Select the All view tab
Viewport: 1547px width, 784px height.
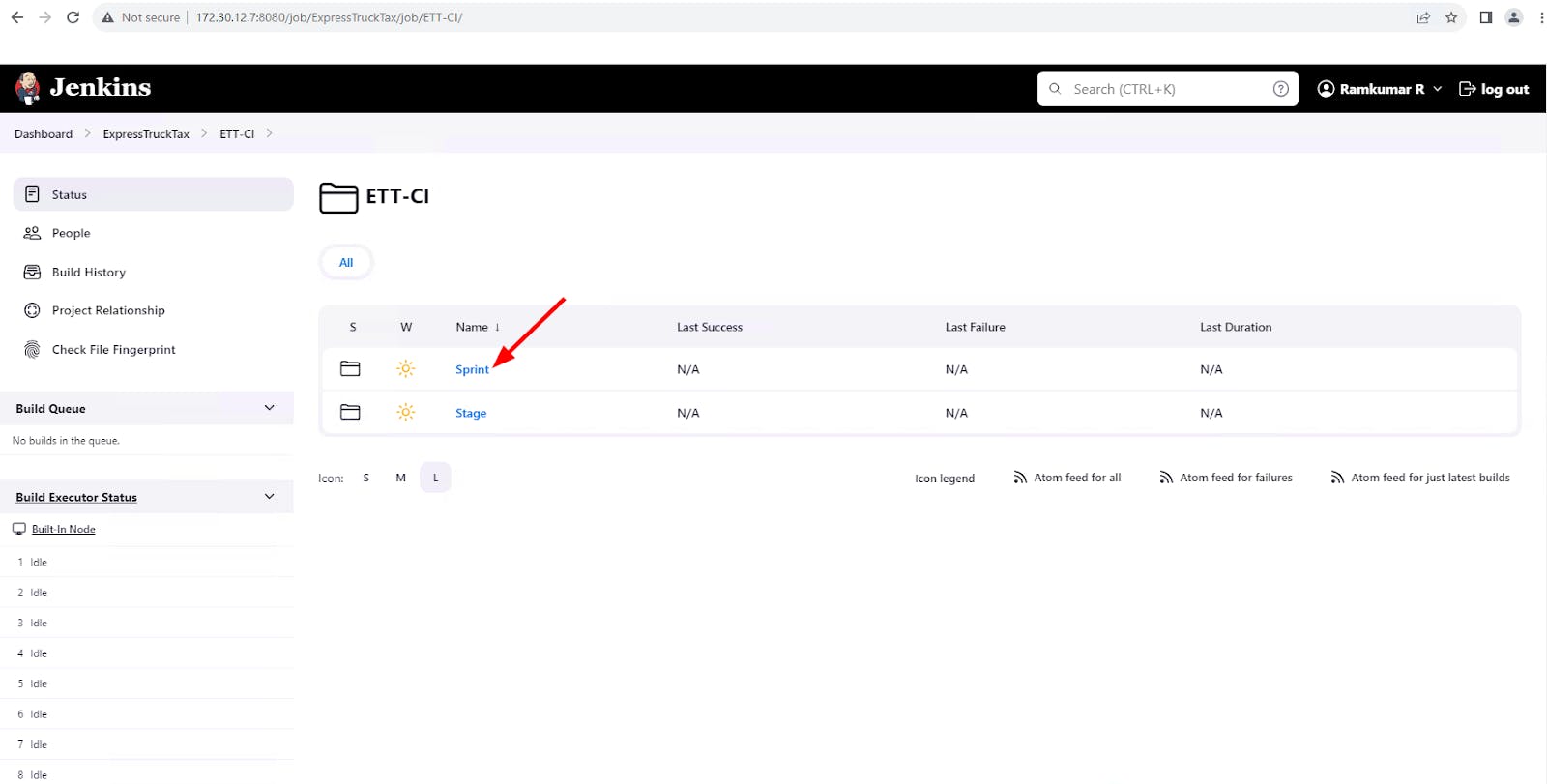coord(346,262)
